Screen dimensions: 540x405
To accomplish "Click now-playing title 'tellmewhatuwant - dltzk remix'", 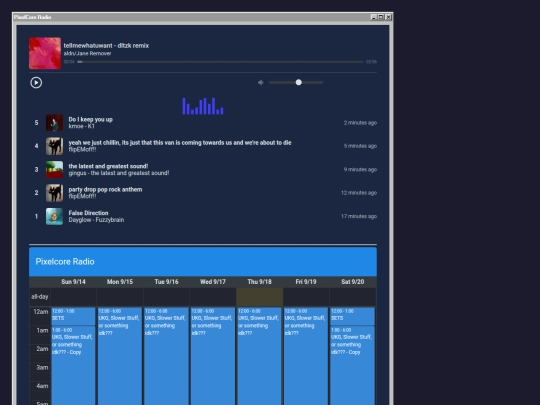I will [106, 45].
